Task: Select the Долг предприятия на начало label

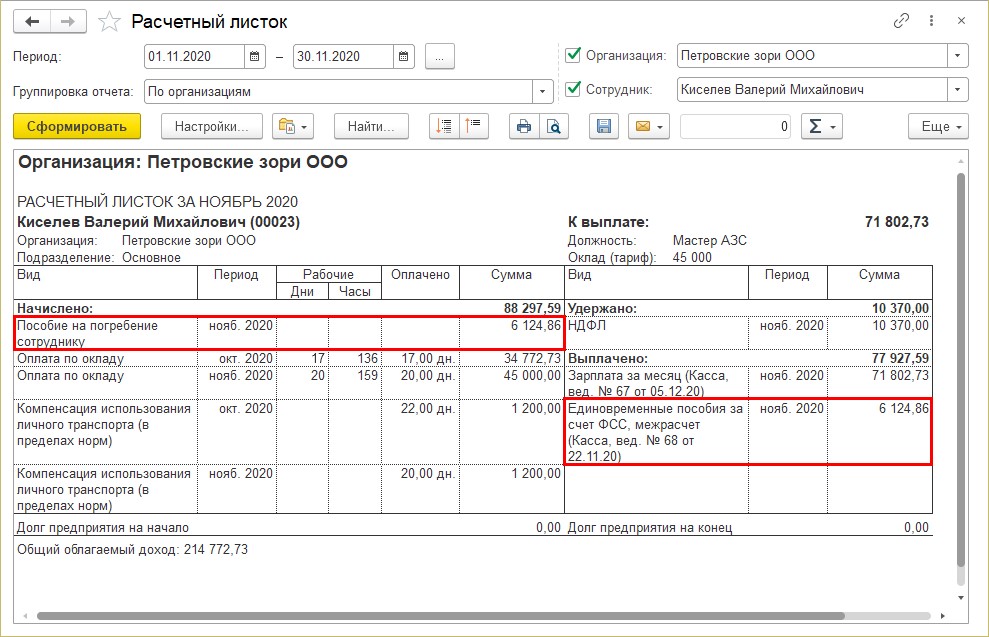Action: [103, 528]
